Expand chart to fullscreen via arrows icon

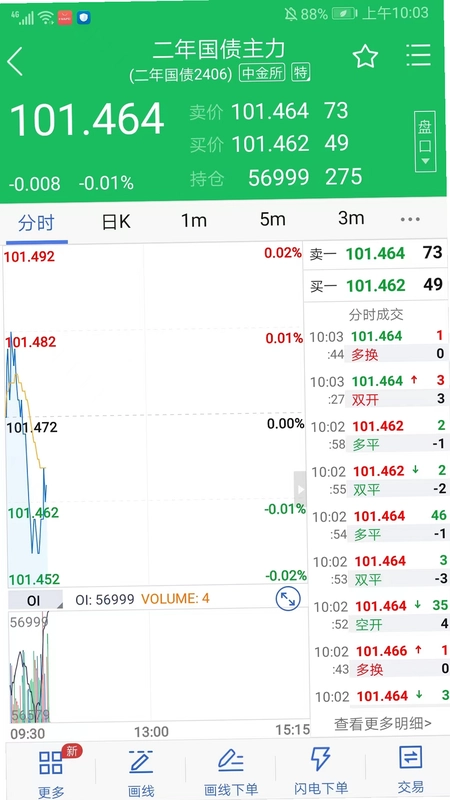pos(288,599)
